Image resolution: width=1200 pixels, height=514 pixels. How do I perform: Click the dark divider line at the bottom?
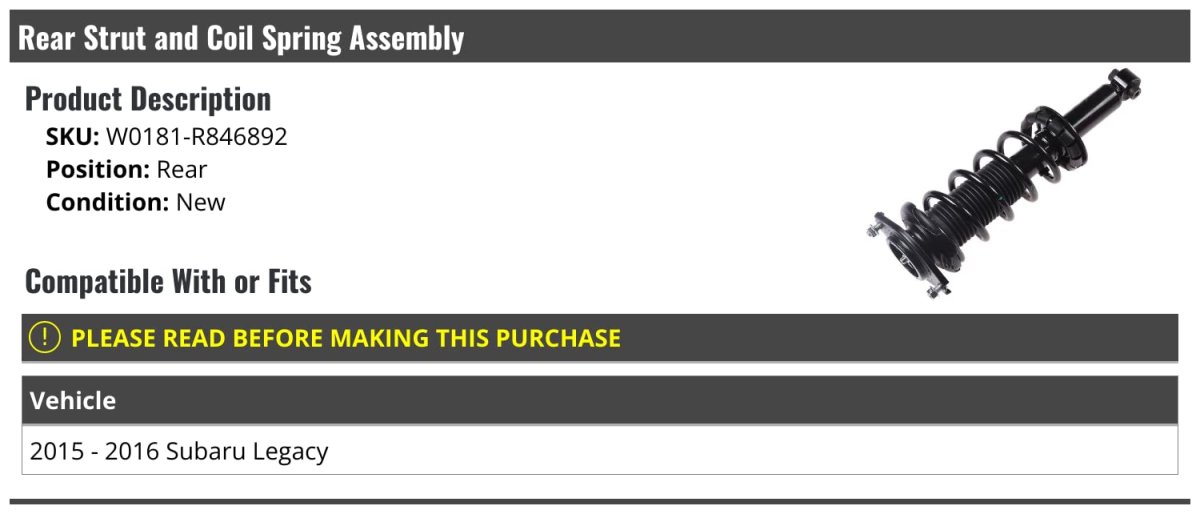pos(600,501)
